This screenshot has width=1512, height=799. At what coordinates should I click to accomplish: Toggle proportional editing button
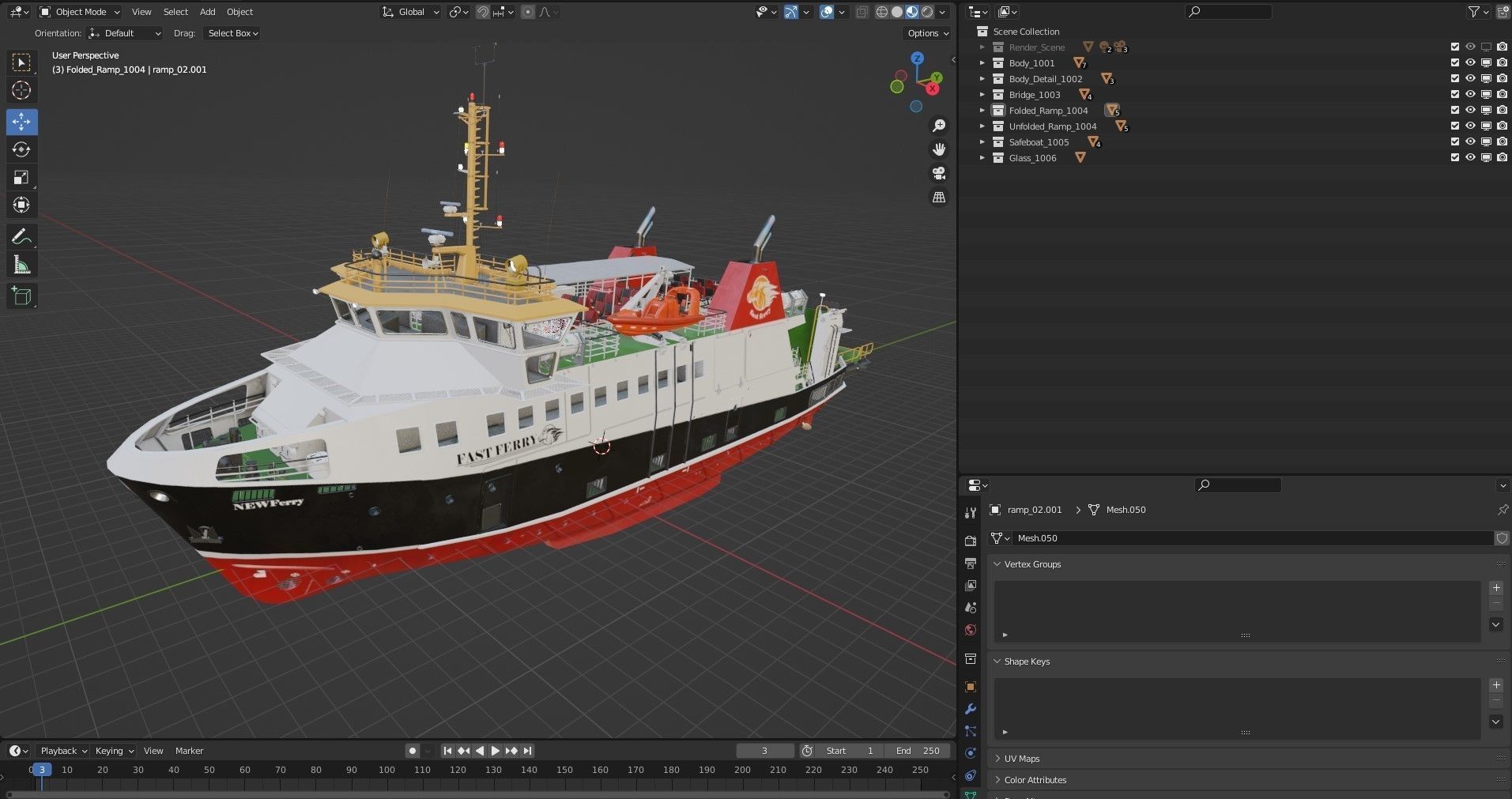click(x=528, y=12)
